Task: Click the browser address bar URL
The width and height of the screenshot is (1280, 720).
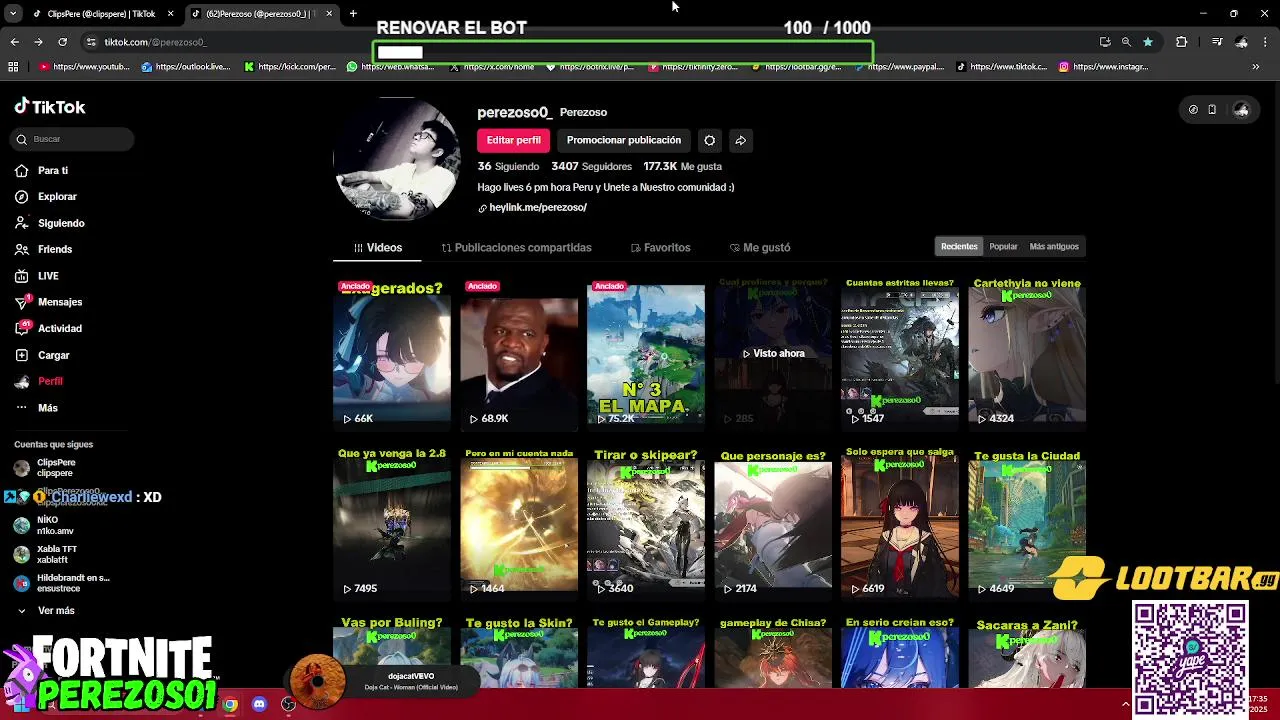Action: pyautogui.click(x=155, y=42)
